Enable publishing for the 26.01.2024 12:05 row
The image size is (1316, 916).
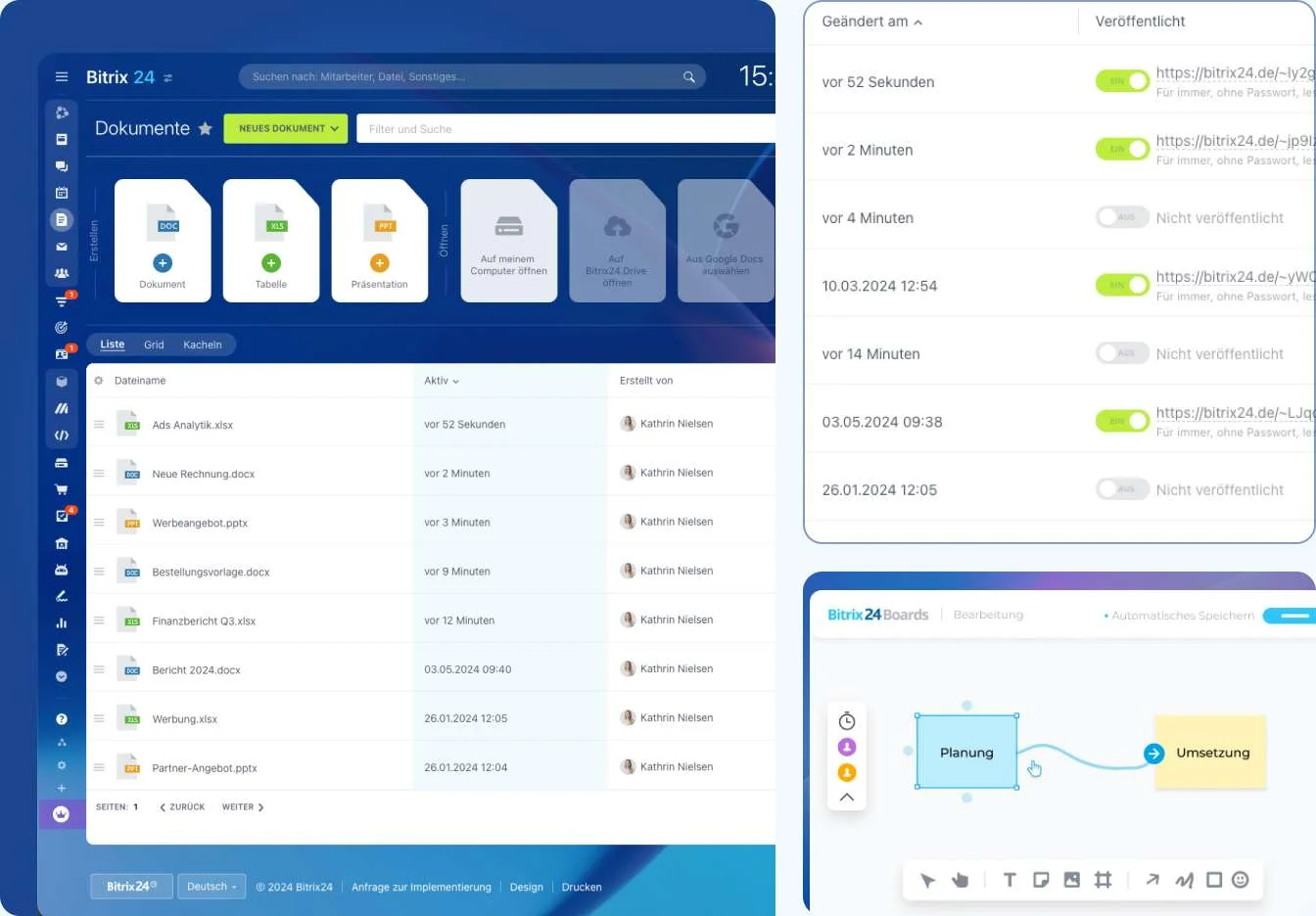(x=1122, y=489)
